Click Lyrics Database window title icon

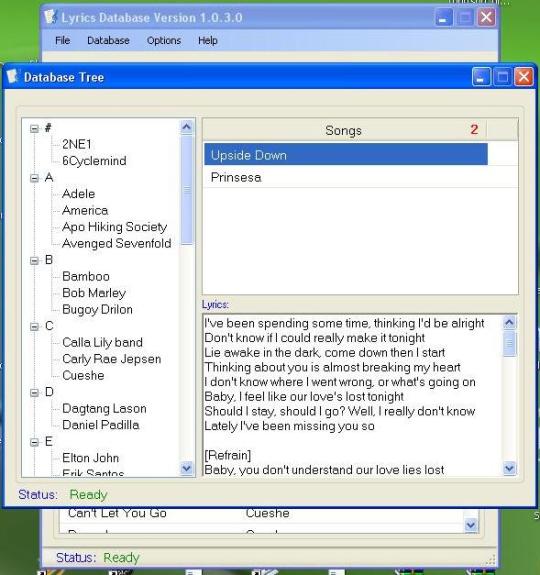pos(50,17)
